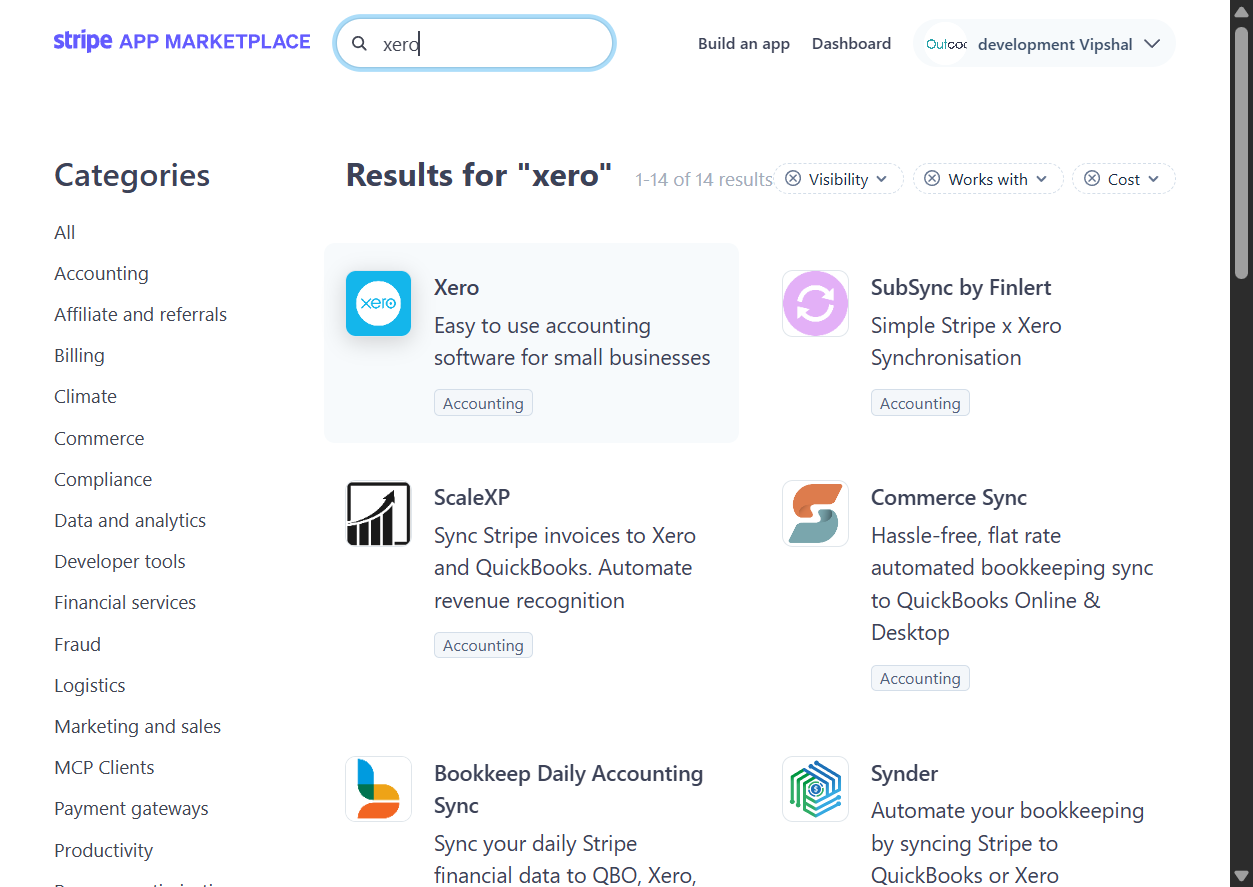
Task: Click the Results for "xero" heading
Action: point(479,175)
